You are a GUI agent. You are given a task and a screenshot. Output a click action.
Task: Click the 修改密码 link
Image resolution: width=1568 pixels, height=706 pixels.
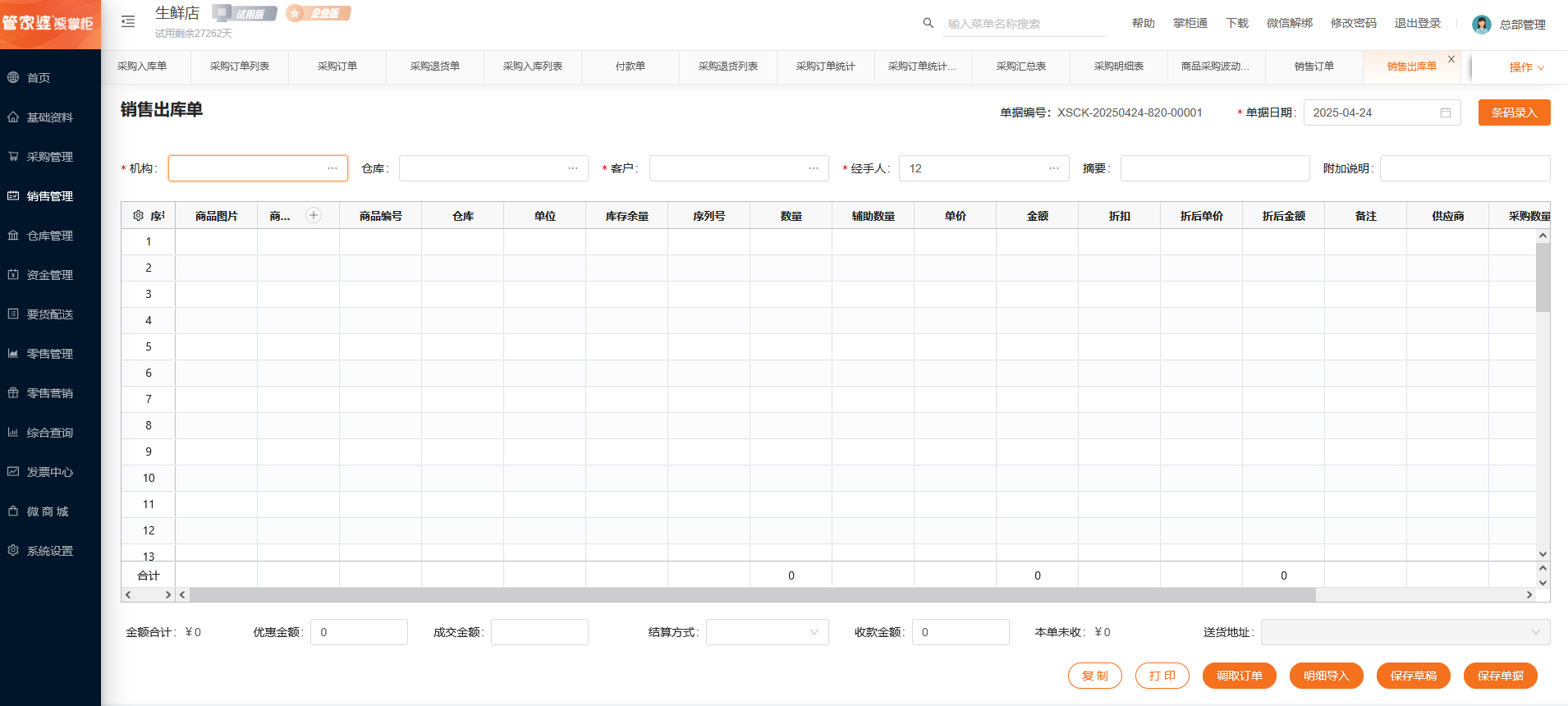pos(1354,23)
